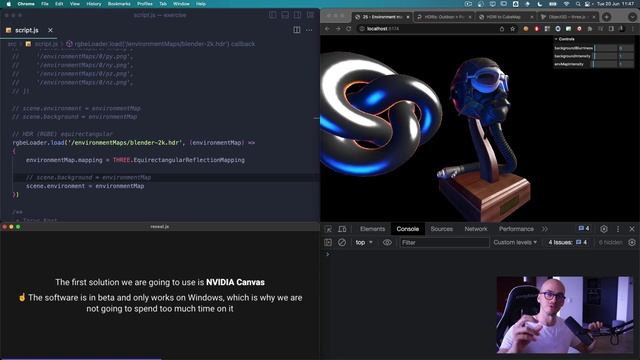
Task: Open Chrome's three-dot menu
Action: (633, 29)
